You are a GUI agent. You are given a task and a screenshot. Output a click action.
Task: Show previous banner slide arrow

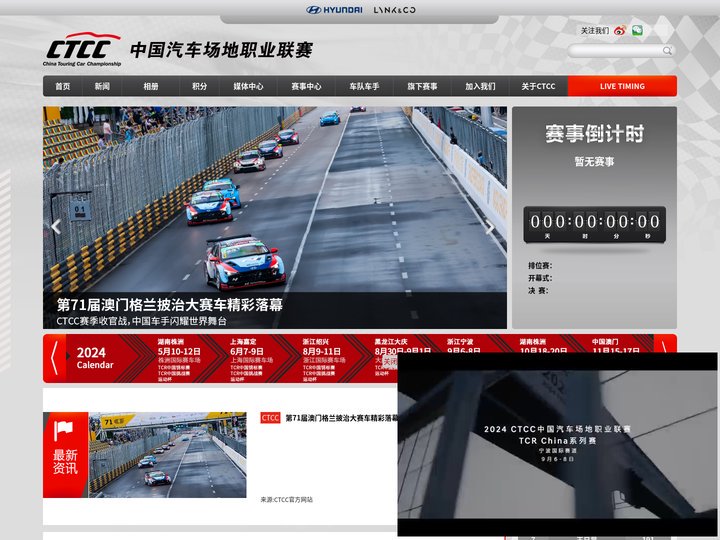56,226
